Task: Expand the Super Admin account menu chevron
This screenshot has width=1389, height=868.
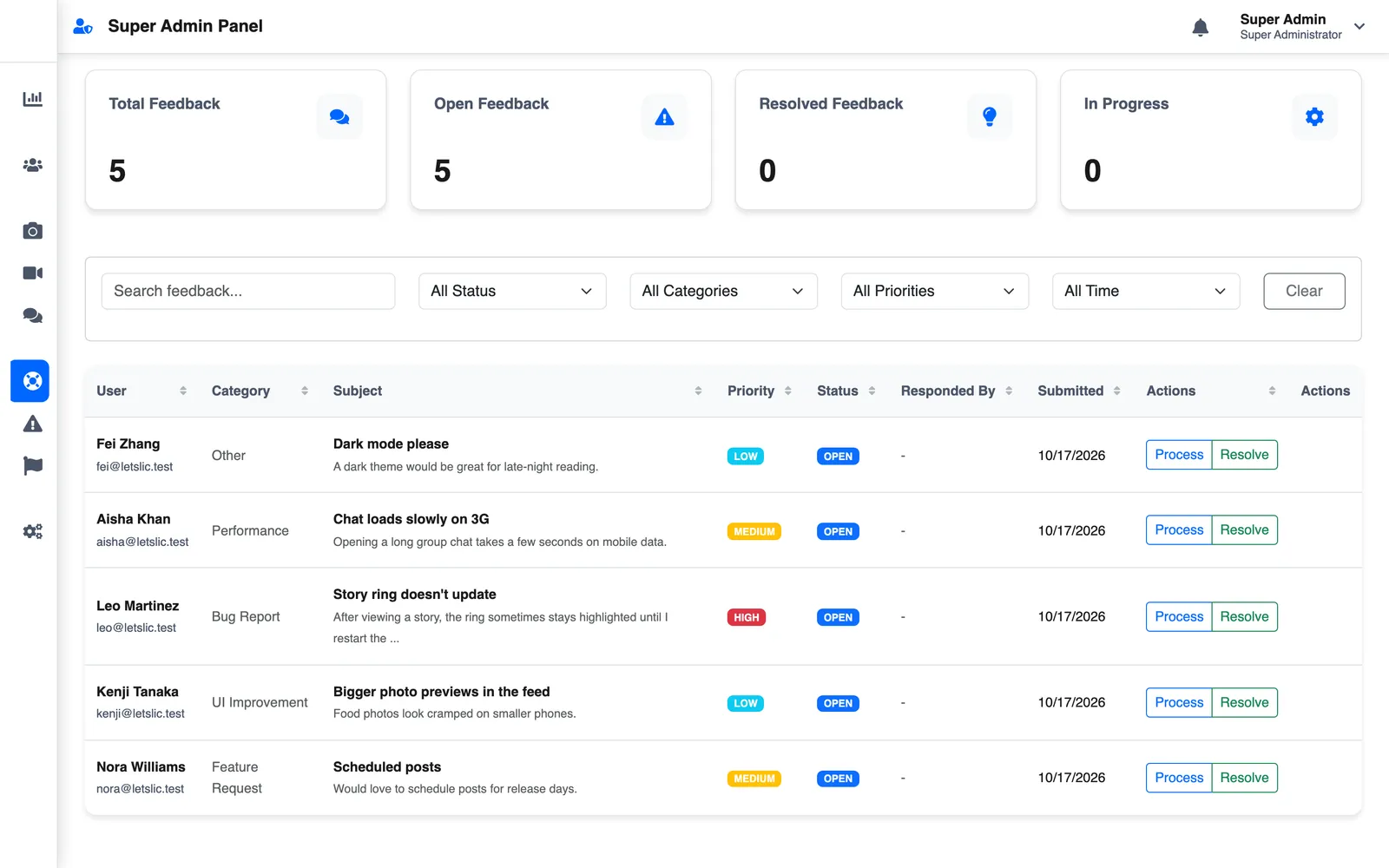Action: tap(1359, 27)
